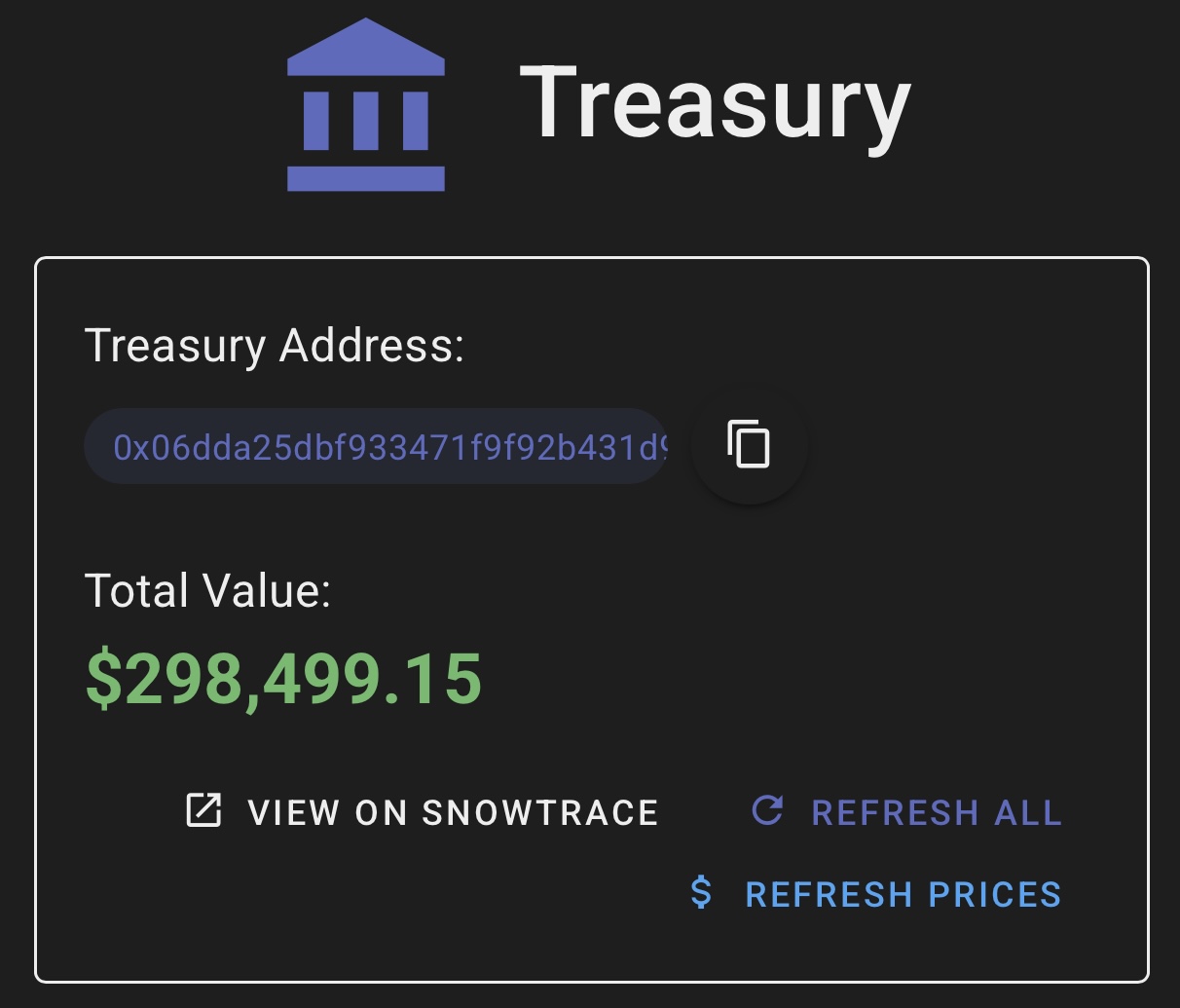Click the green $298,499.15 total value

tap(283, 679)
